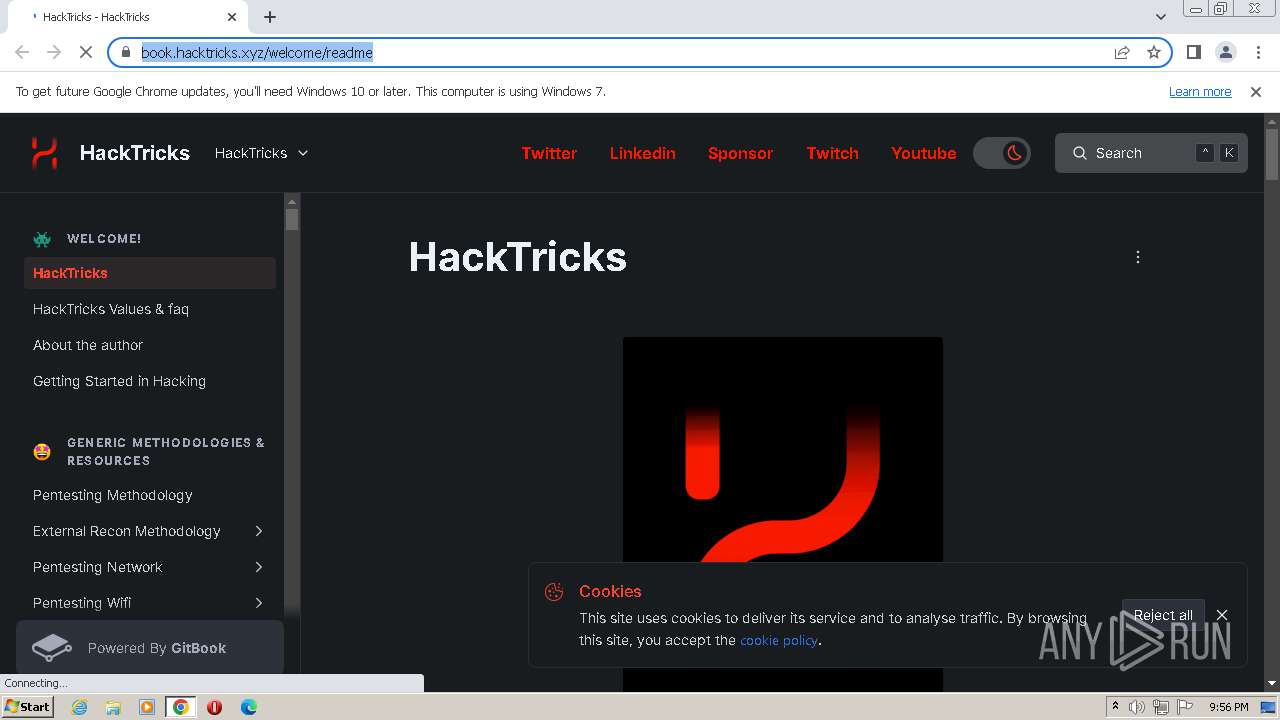The height and width of the screenshot is (720, 1280).
Task: Click the taskbar clock 9:56 PM
Action: click(1228, 707)
